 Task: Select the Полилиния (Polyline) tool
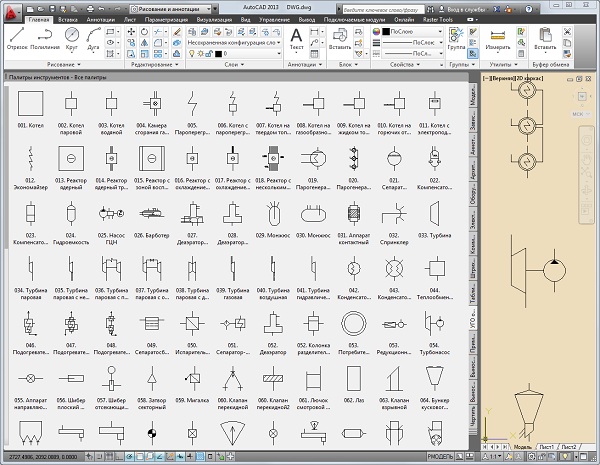pos(45,36)
